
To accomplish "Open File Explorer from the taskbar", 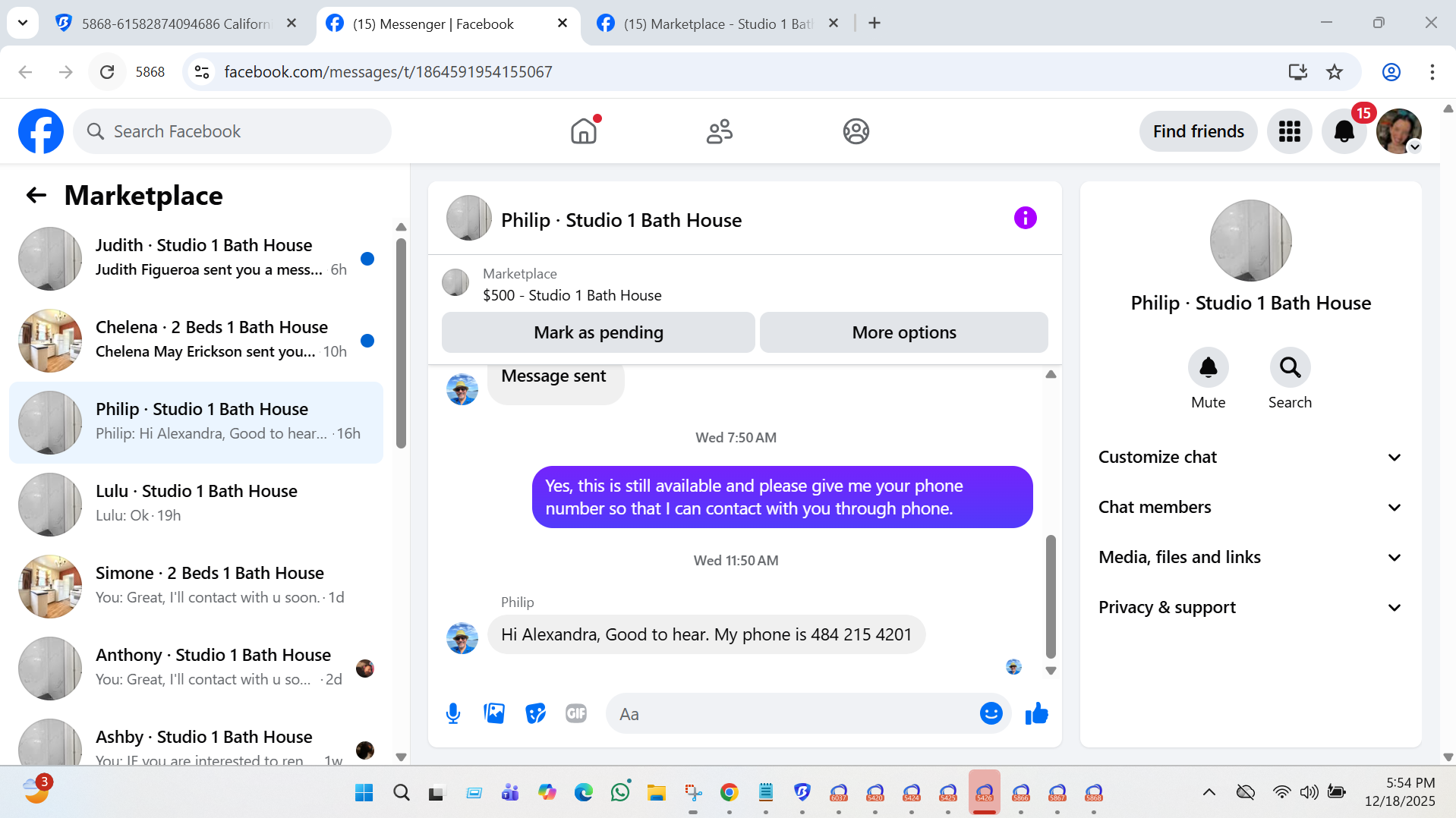I will tap(657, 793).
